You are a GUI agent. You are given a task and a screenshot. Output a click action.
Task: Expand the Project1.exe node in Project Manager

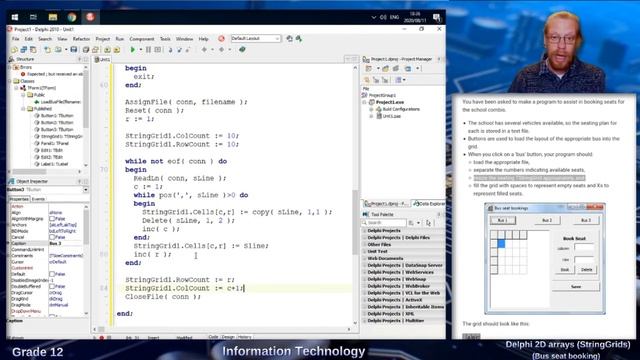(x=365, y=102)
